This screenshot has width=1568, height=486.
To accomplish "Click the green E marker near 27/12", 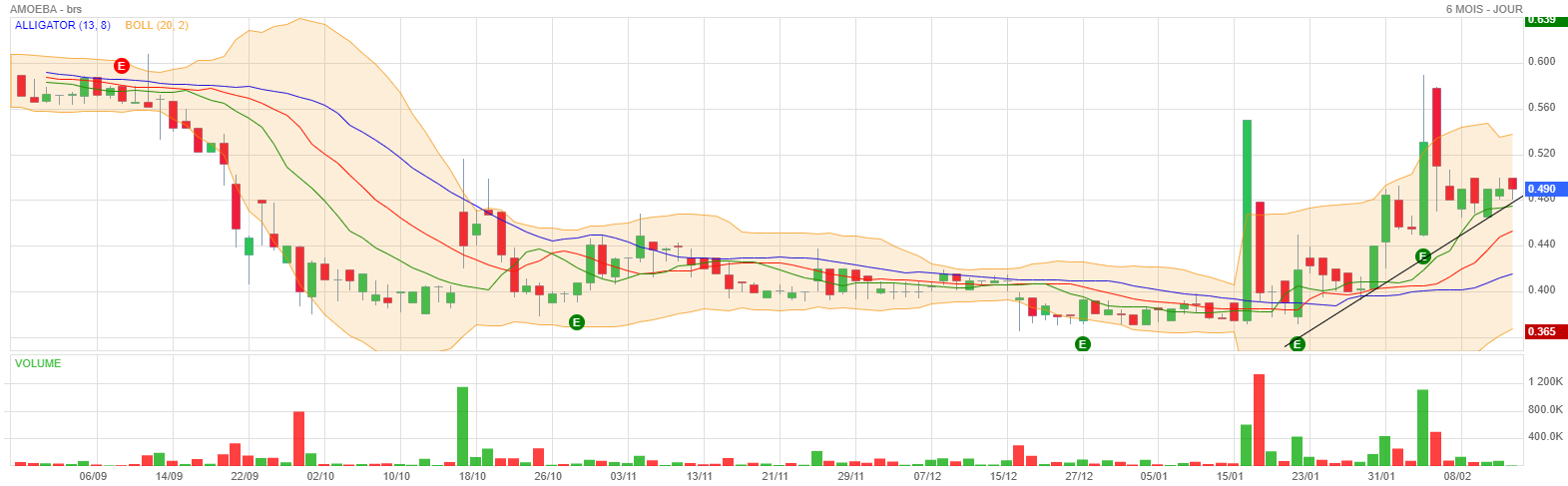I will click(x=1083, y=344).
